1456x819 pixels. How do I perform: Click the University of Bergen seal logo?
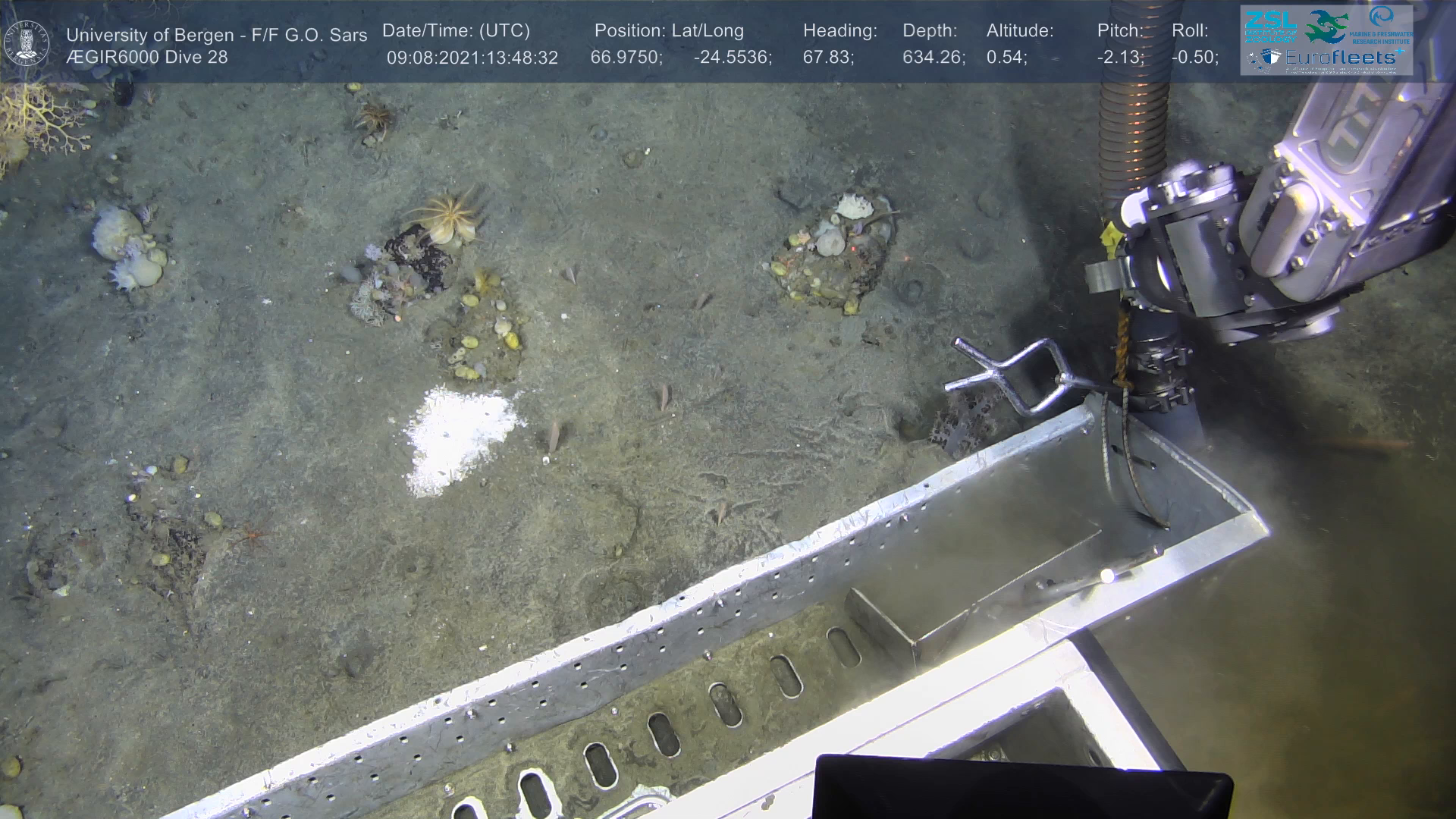27,43
